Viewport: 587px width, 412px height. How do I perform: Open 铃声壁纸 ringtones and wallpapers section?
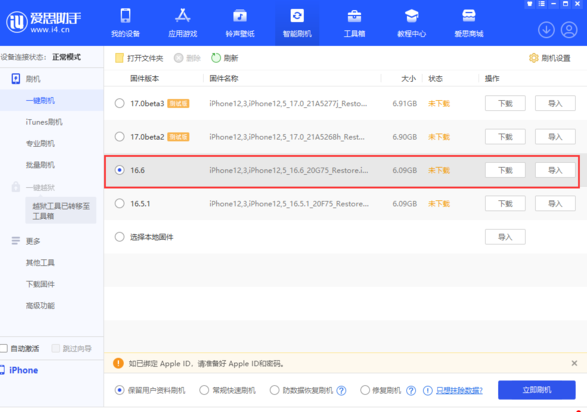click(240, 23)
